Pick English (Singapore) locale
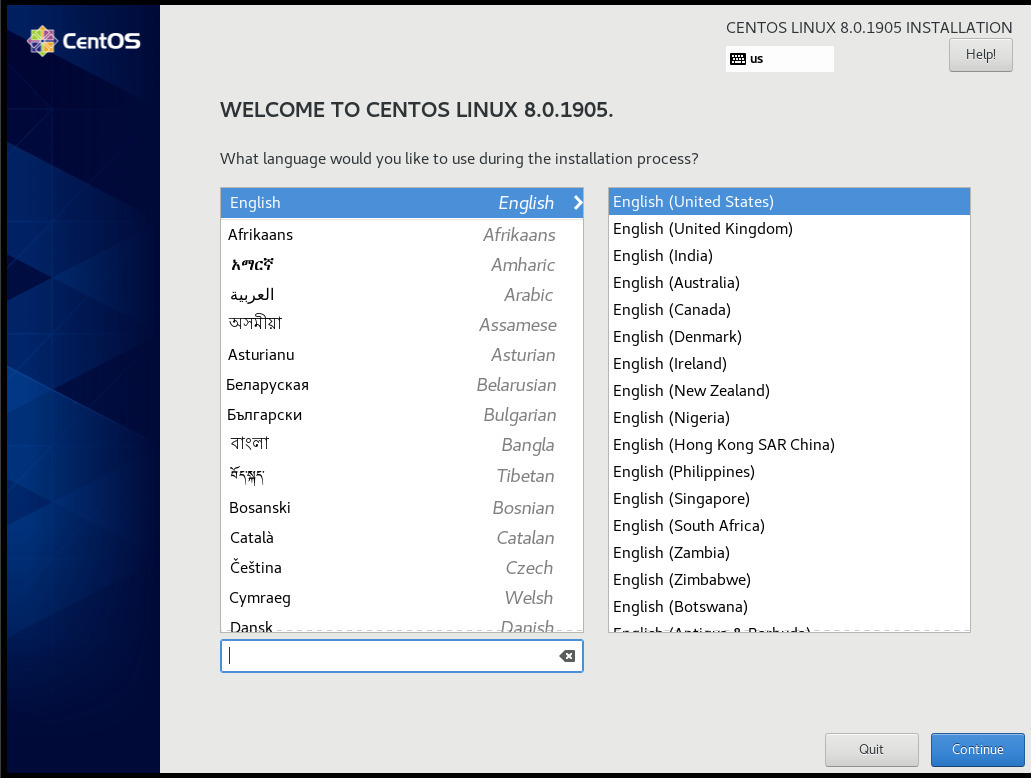 click(x=681, y=498)
